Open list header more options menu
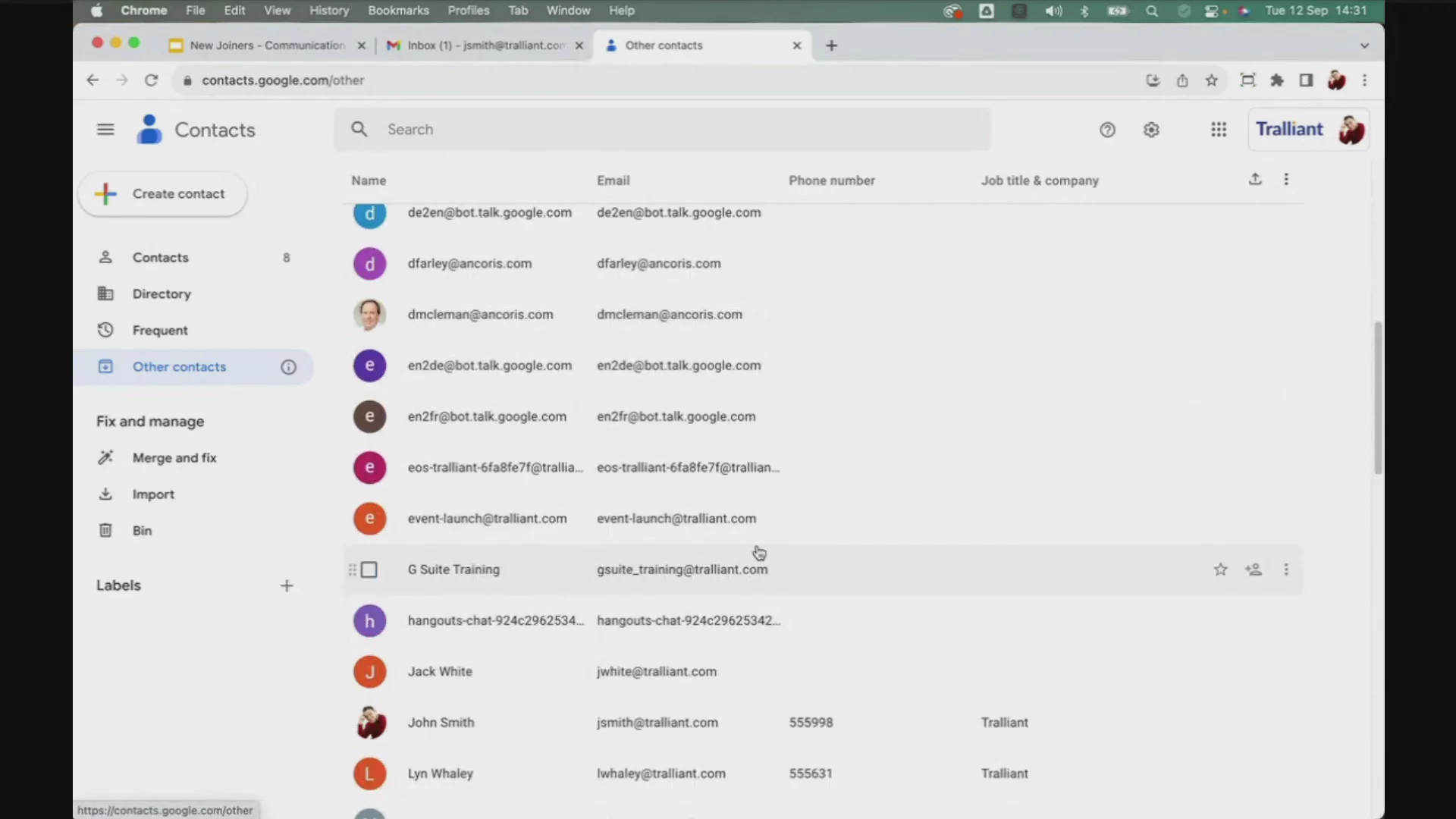Image resolution: width=1456 pixels, height=819 pixels. point(1286,179)
